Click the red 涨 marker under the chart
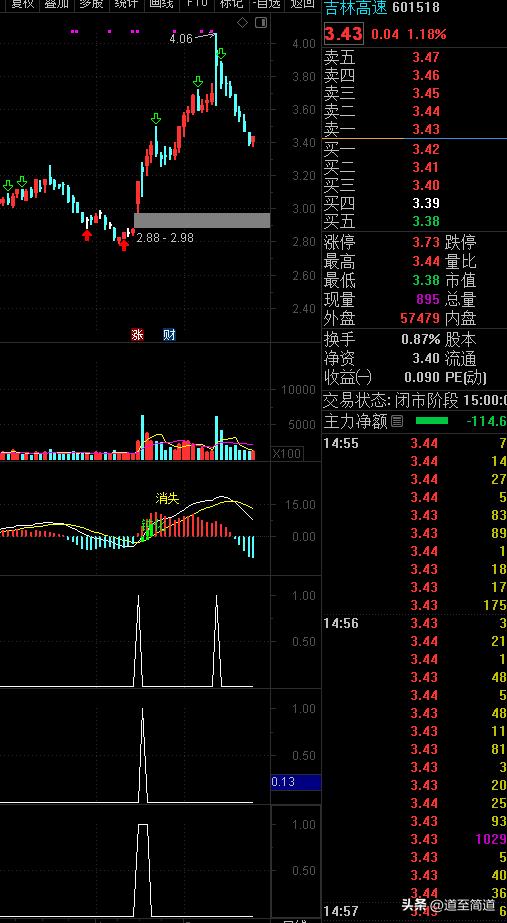Screen dimensions: 507x923 tap(137, 335)
